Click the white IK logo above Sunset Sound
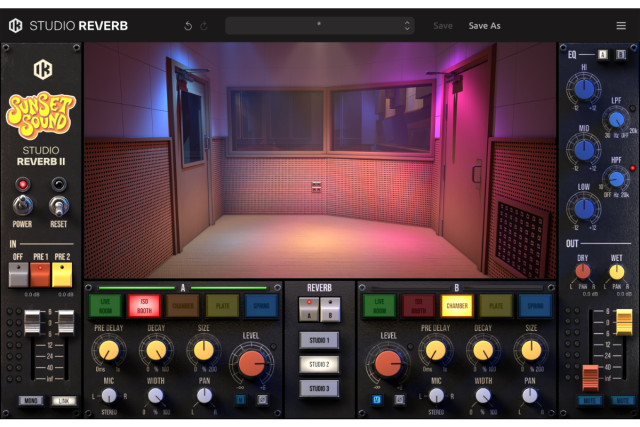The height and width of the screenshot is (427, 640). pyautogui.click(x=43, y=69)
